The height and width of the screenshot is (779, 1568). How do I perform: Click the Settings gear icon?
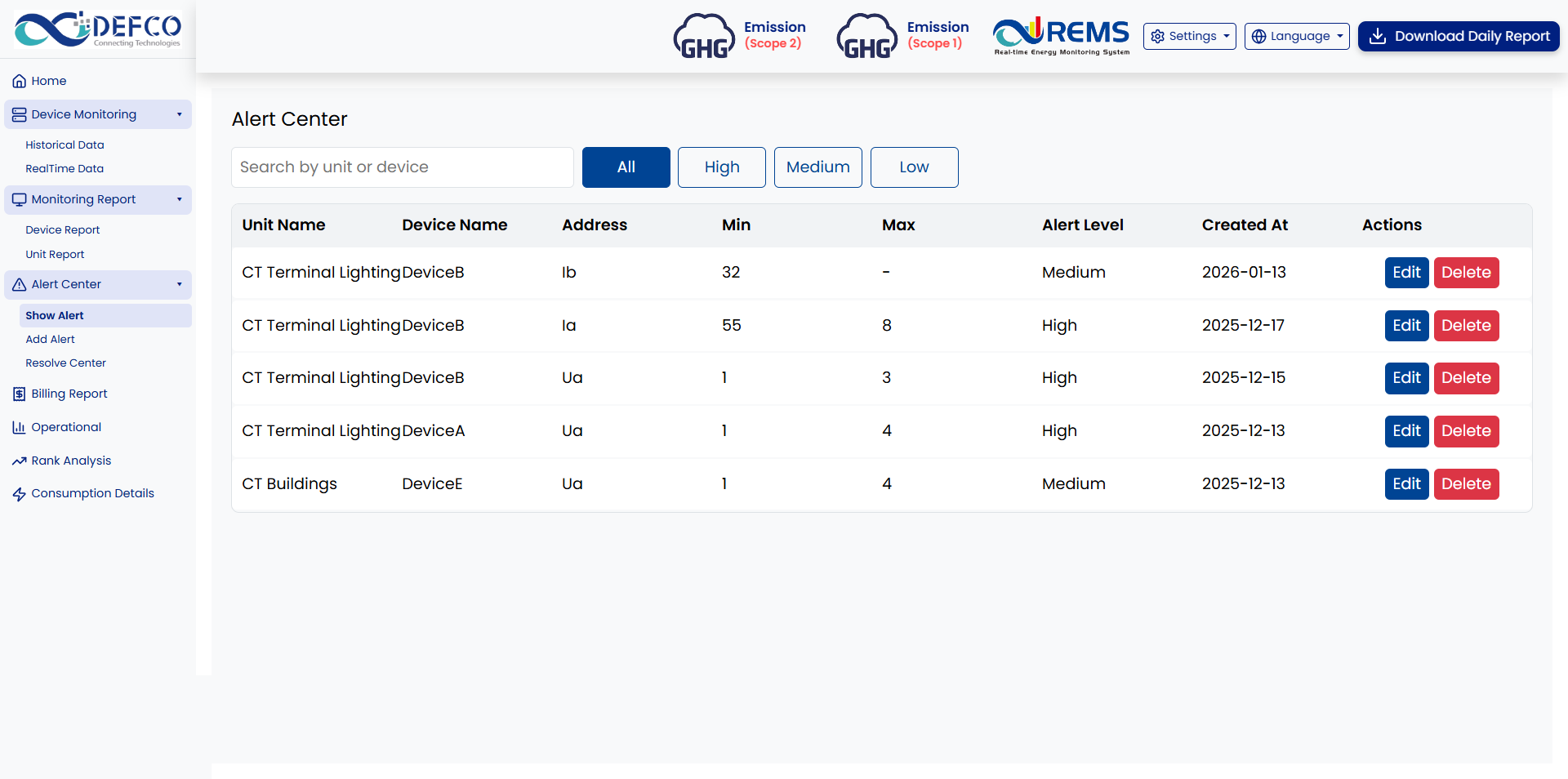click(x=1157, y=36)
